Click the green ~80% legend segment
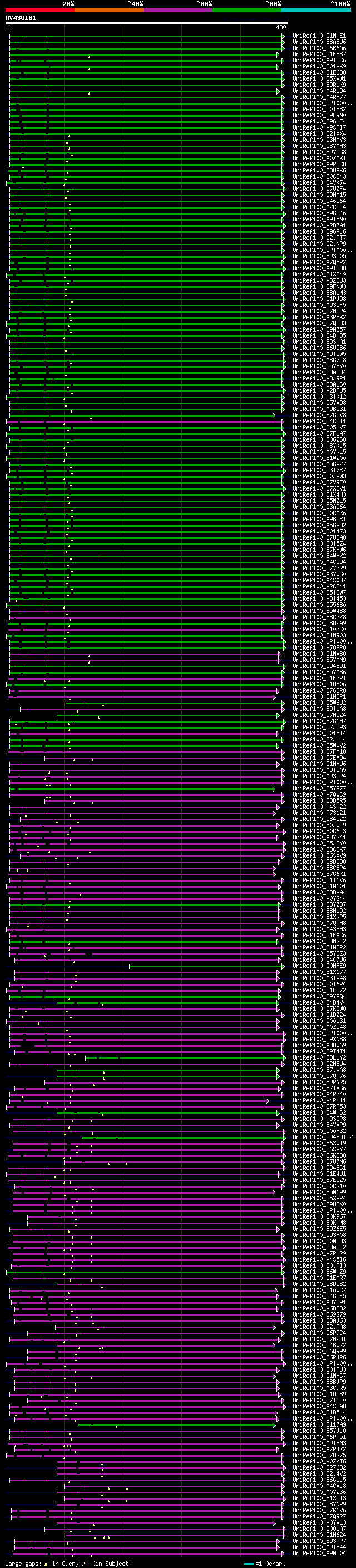The height and width of the screenshot is (1568, 356). coord(247,10)
